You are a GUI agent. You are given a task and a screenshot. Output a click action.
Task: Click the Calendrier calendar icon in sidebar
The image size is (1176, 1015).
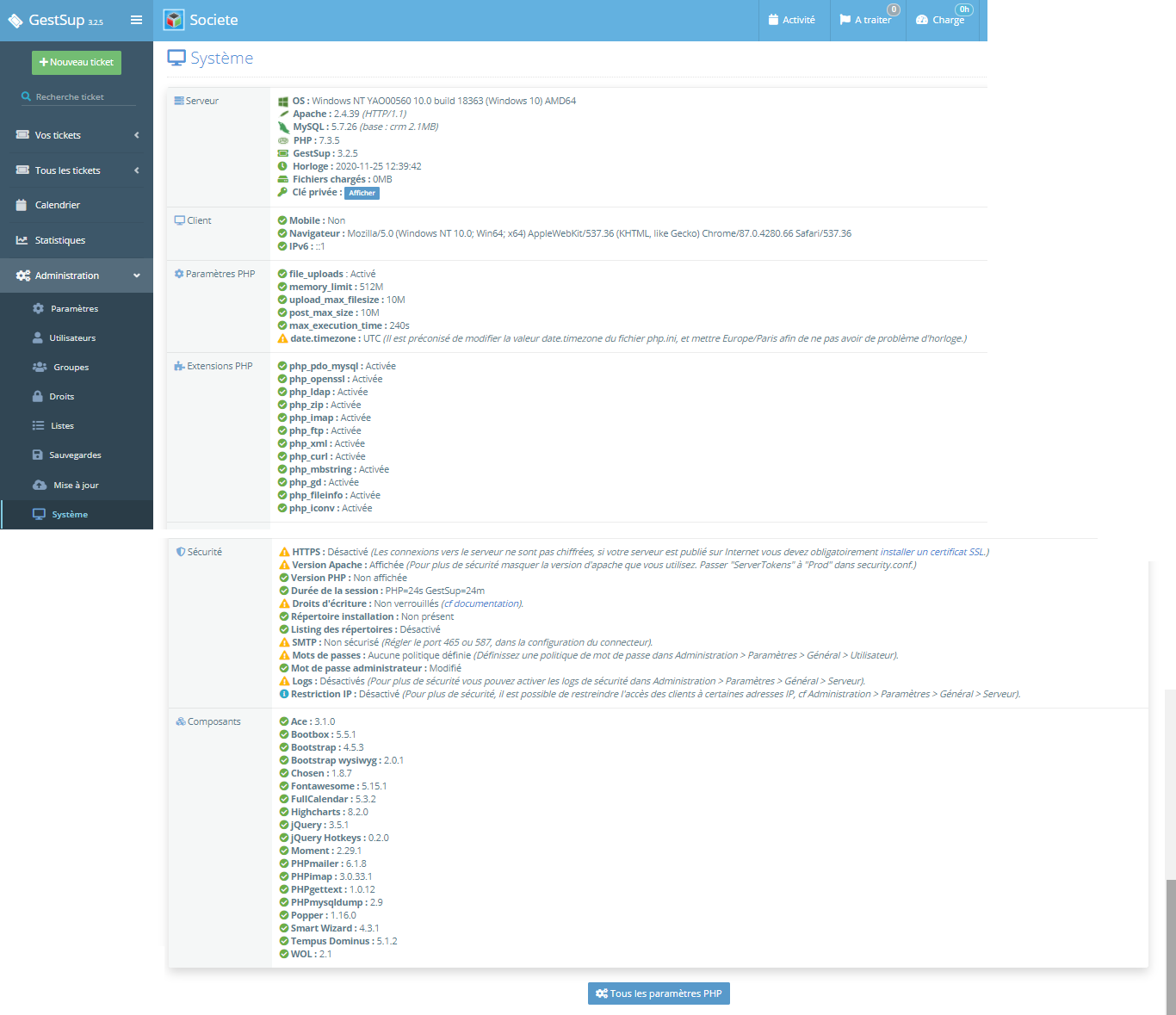click(x=22, y=205)
